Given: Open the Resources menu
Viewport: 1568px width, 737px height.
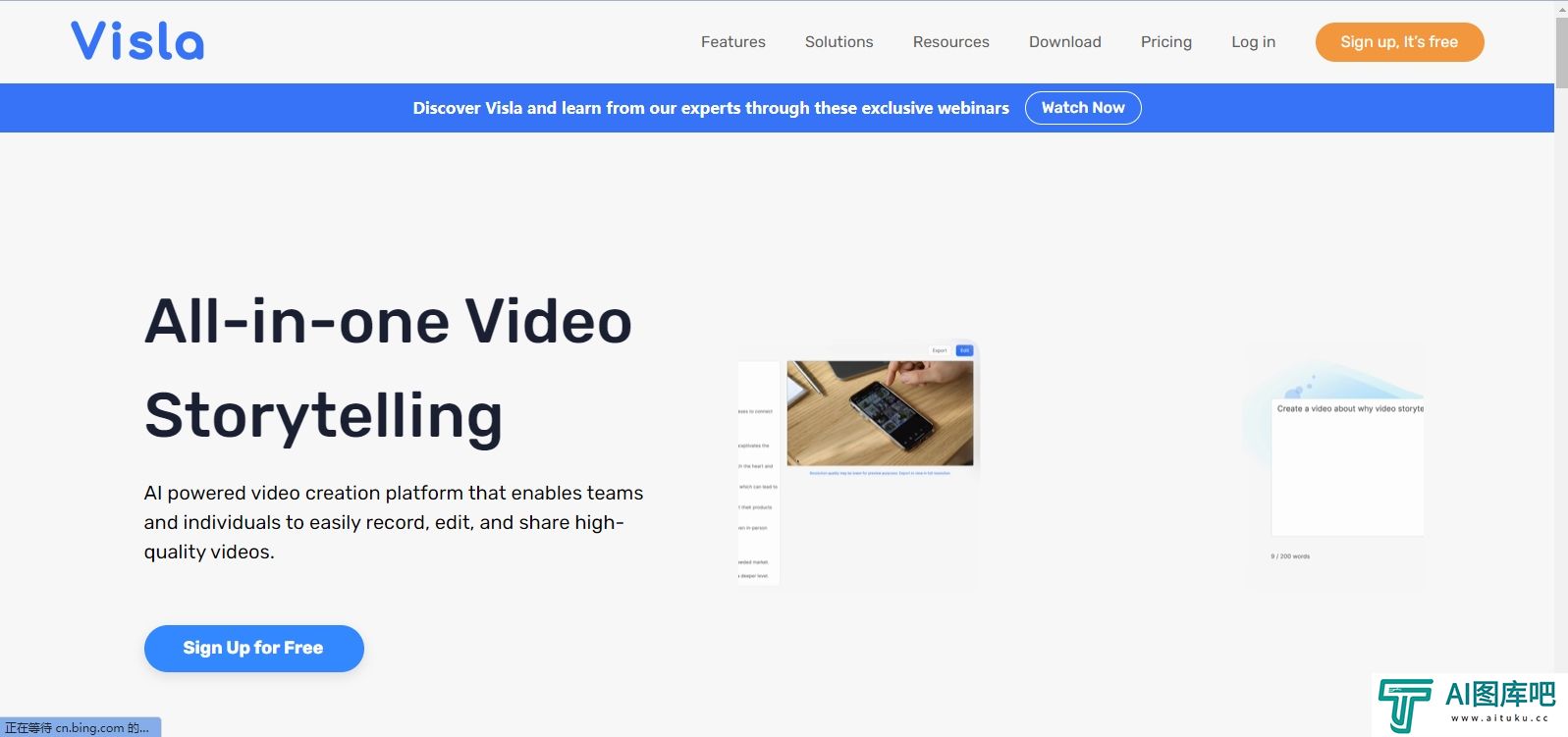Looking at the screenshot, I should point(950,42).
